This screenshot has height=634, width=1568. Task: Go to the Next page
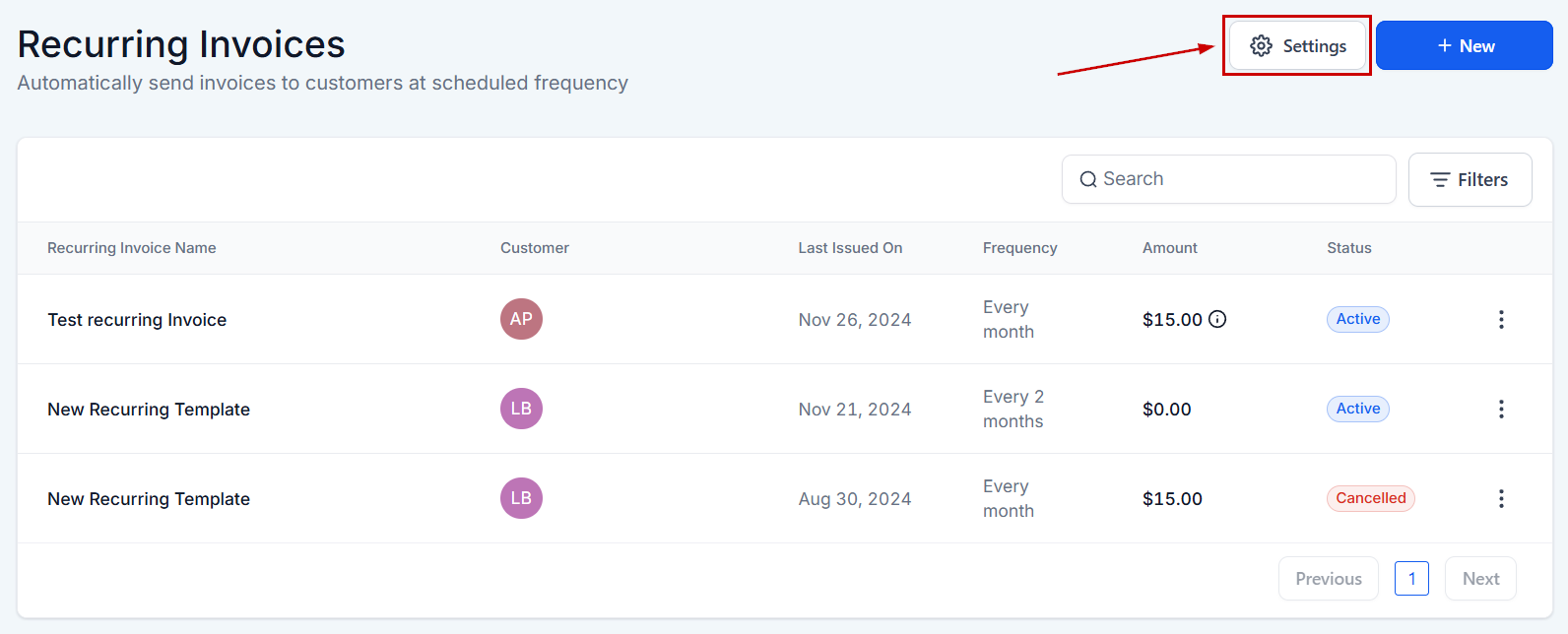pyautogui.click(x=1480, y=579)
